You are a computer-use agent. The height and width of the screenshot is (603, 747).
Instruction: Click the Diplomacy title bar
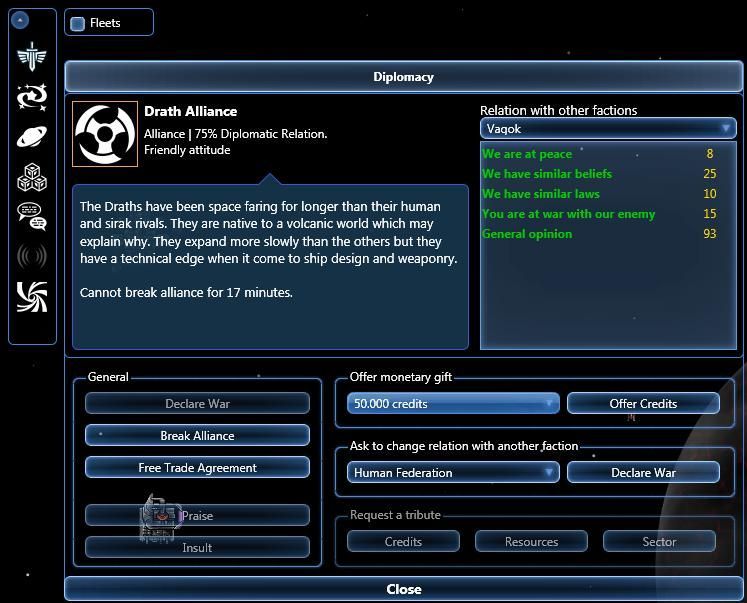point(404,77)
